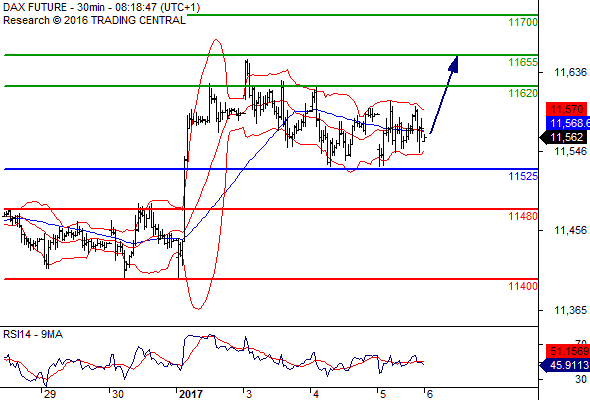The height and width of the screenshot is (400, 590).
Task: Click the black 11,562 current price tag
Action: [x=564, y=137]
